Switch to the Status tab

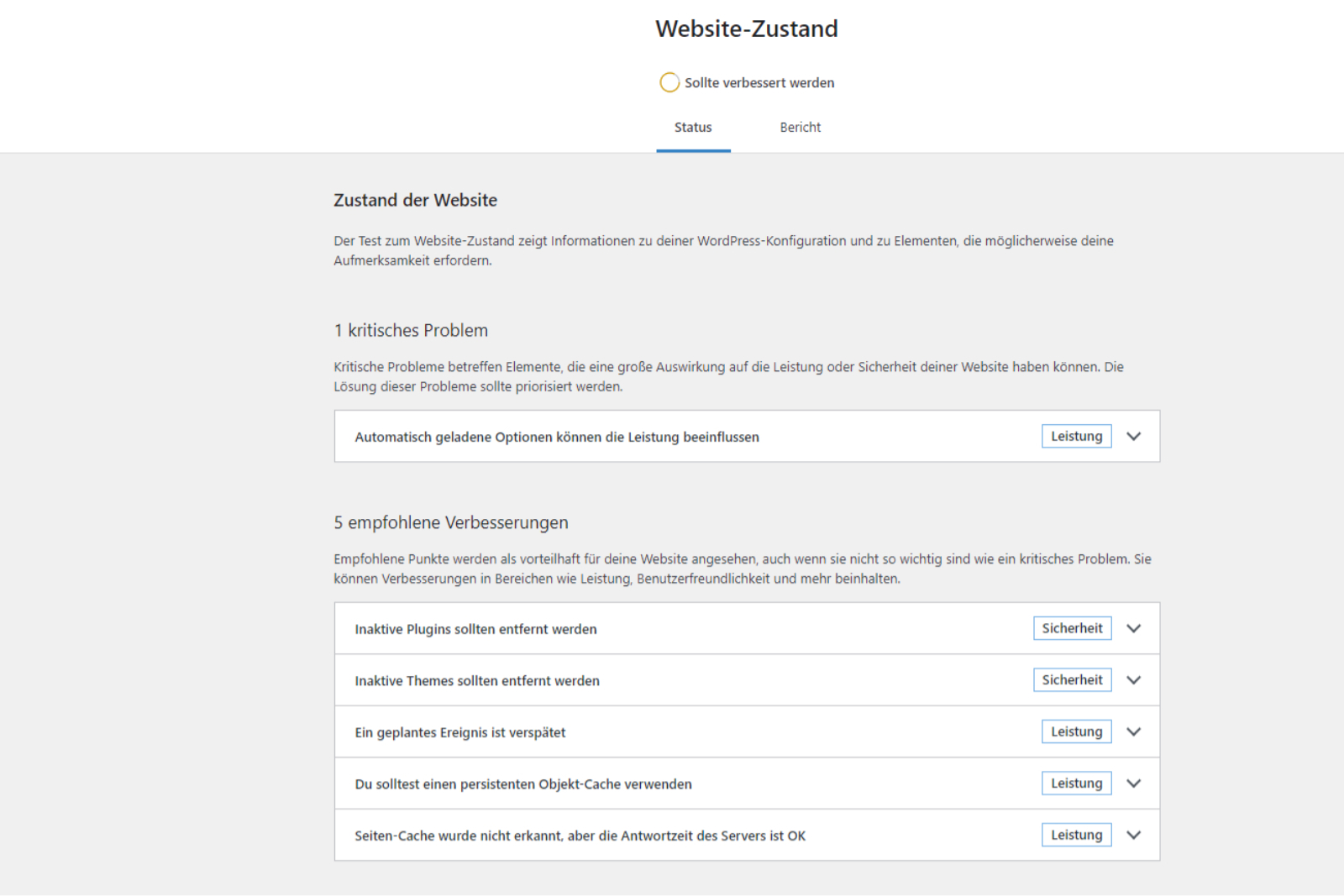point(693,128)
